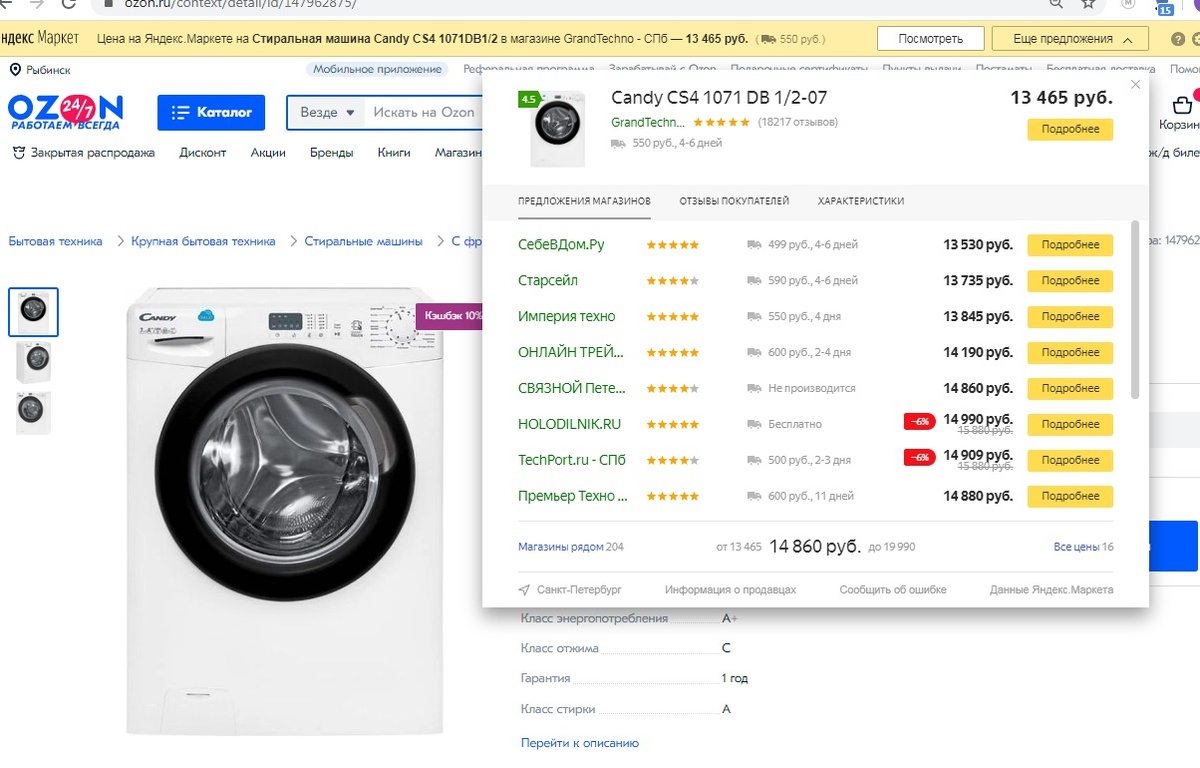The height and width of the screenshot is (768, 1200).
Task: Open the Бренды menu item
Action: tap(331, 153)
